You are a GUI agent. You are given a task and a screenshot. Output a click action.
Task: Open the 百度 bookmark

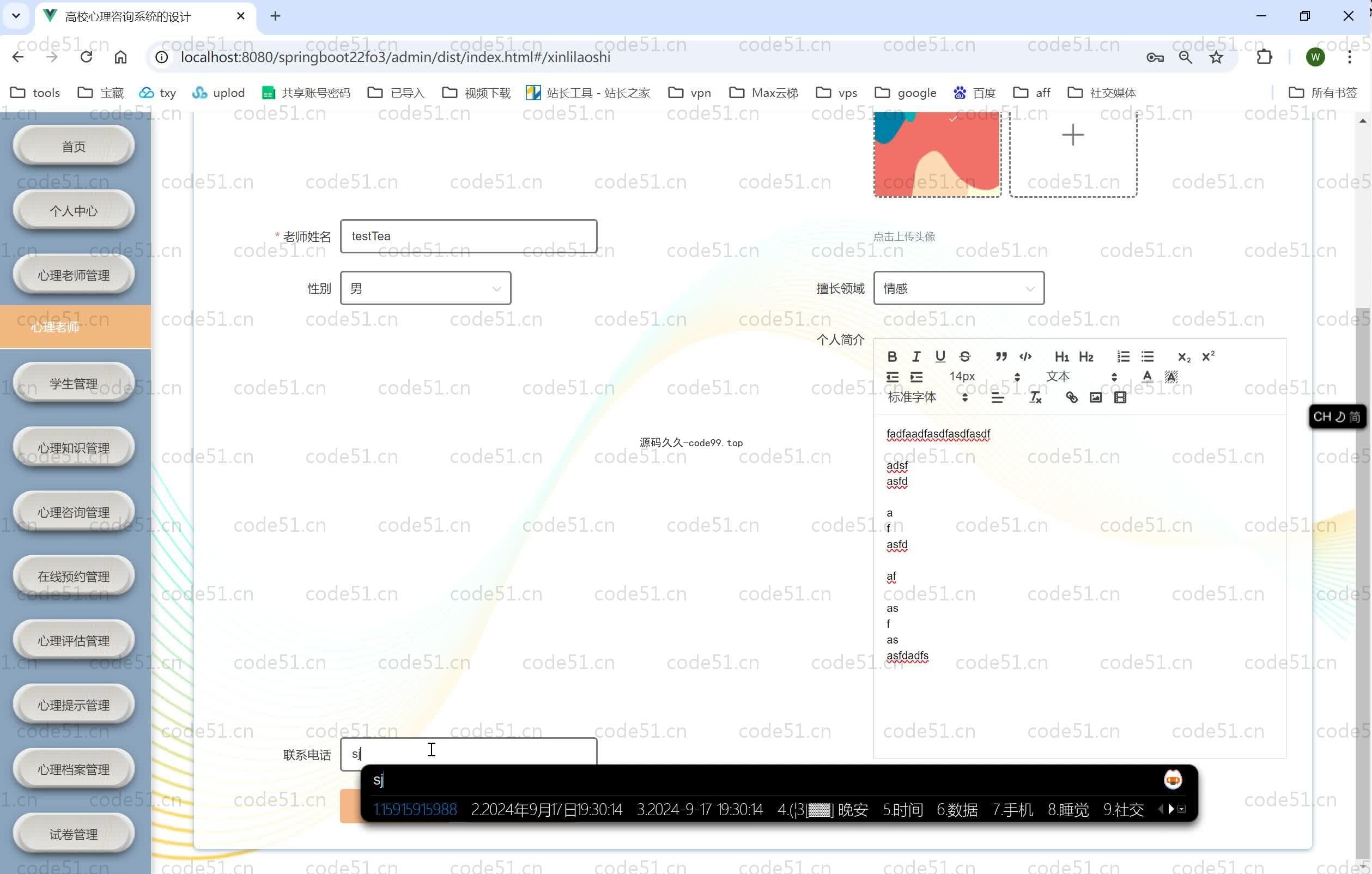[x=974, y=92]
